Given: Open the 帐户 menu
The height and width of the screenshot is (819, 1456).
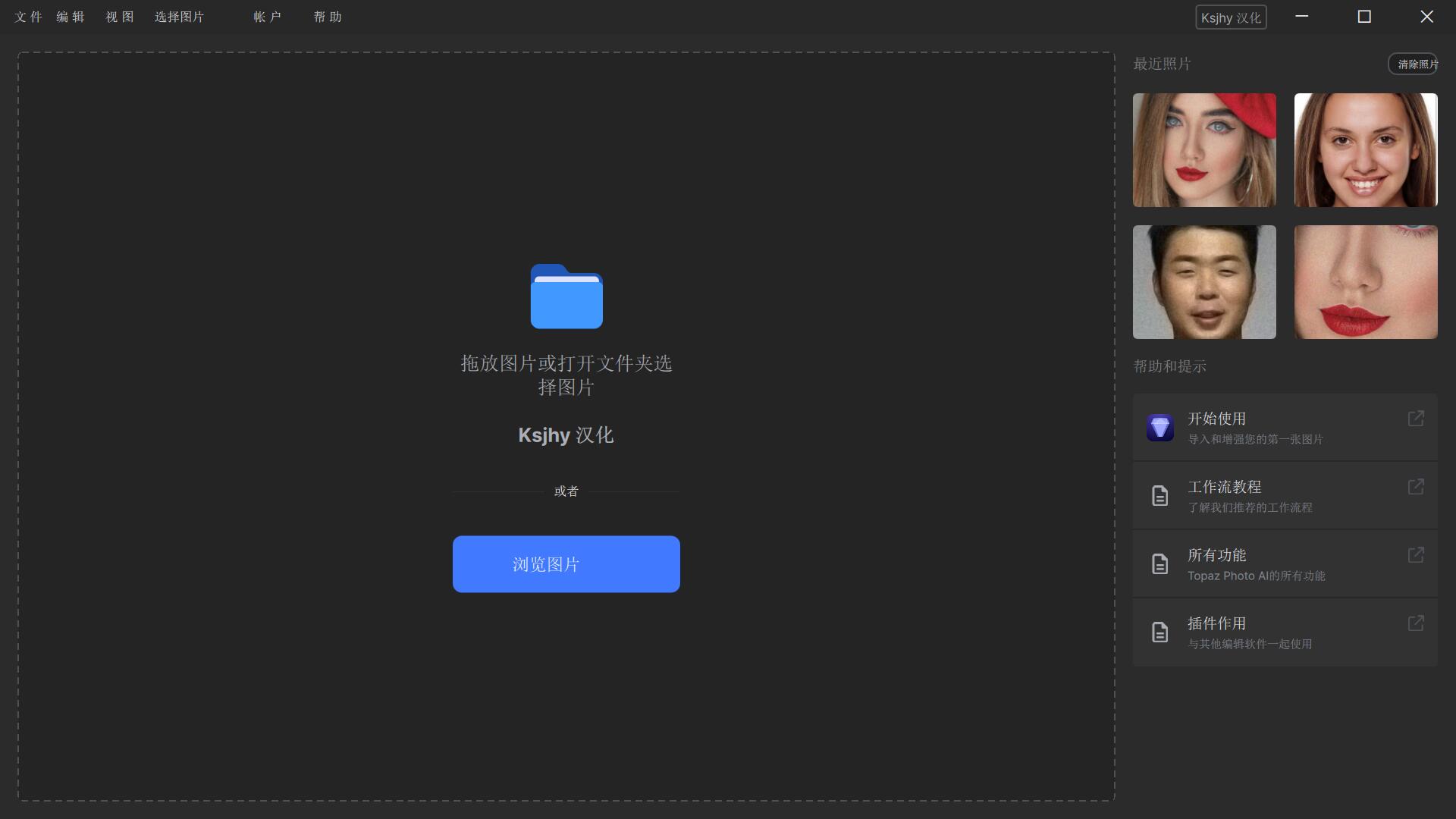Looking at the screenshot, I should (x=267, y=17).
